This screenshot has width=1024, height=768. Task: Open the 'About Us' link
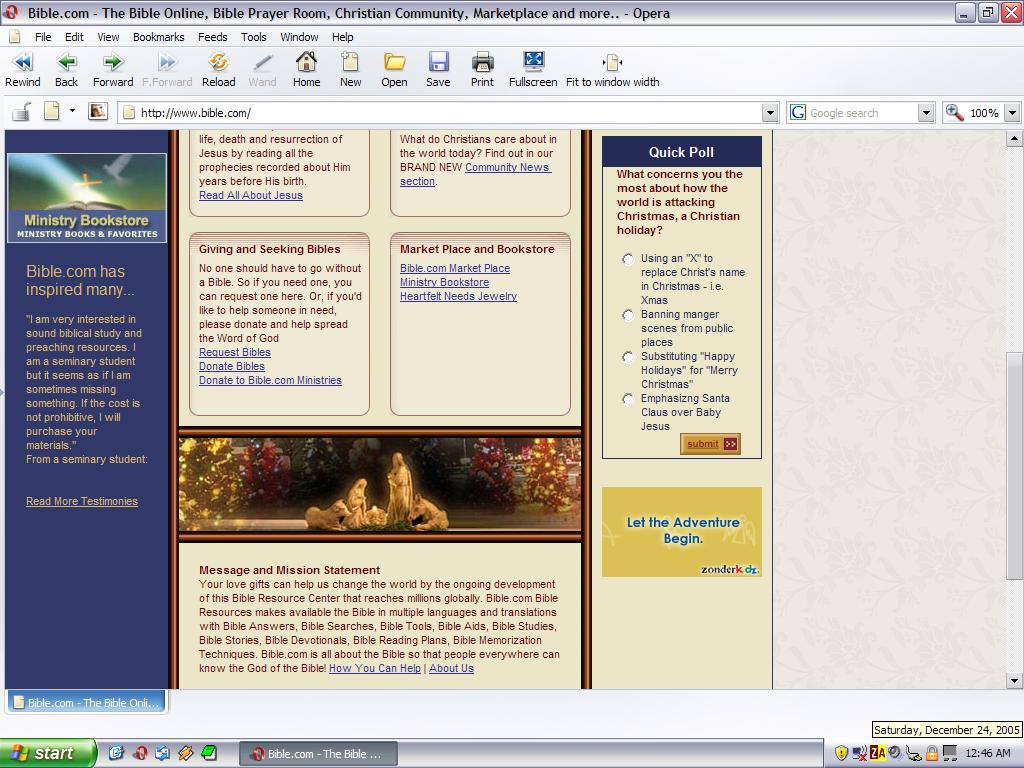pos(451,668)
